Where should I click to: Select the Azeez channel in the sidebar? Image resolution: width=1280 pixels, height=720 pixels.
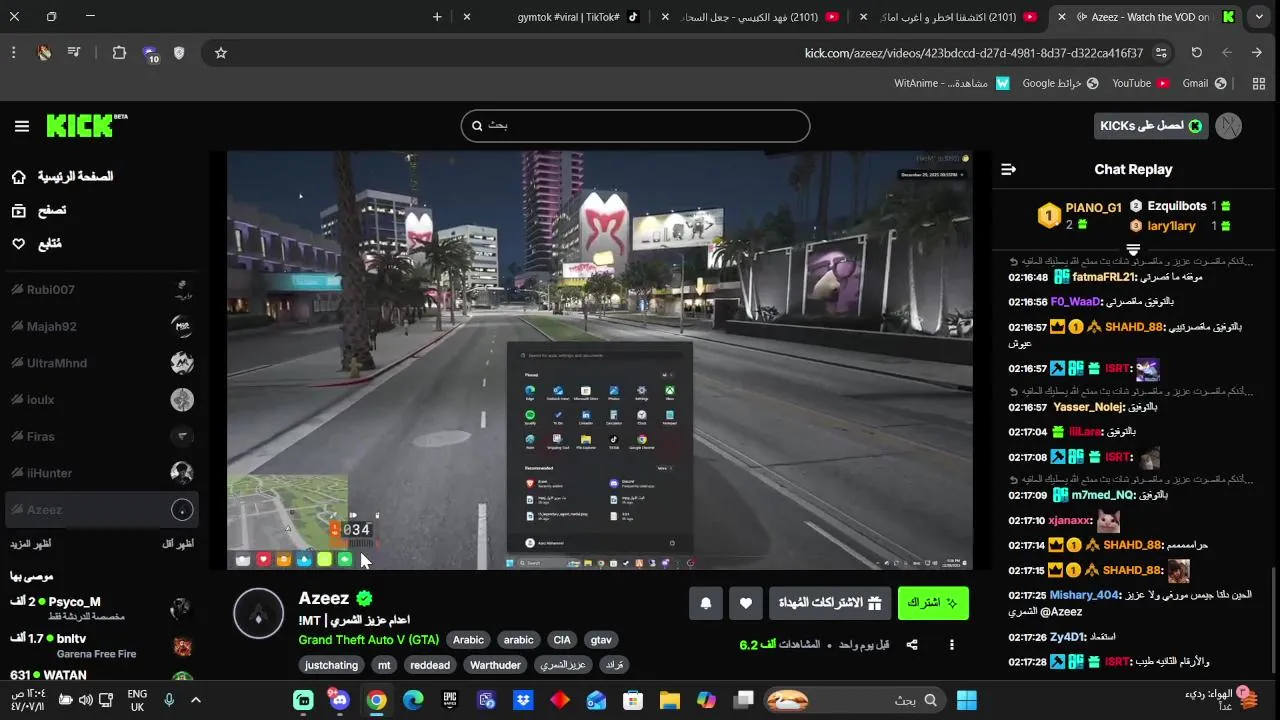tap(102, 510)
